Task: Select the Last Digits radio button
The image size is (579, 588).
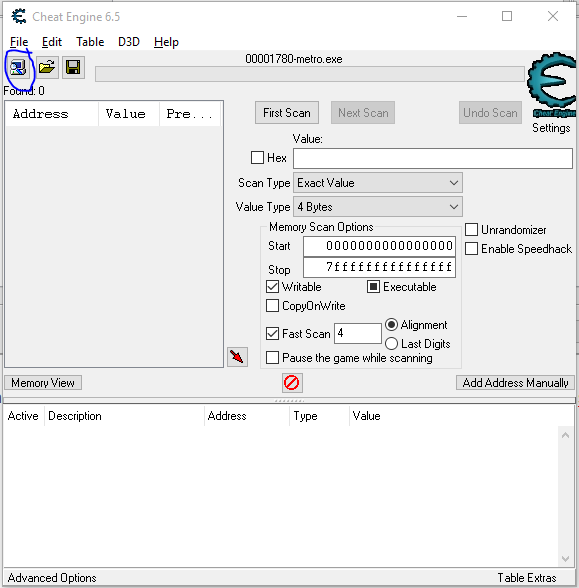Action: 391,344
